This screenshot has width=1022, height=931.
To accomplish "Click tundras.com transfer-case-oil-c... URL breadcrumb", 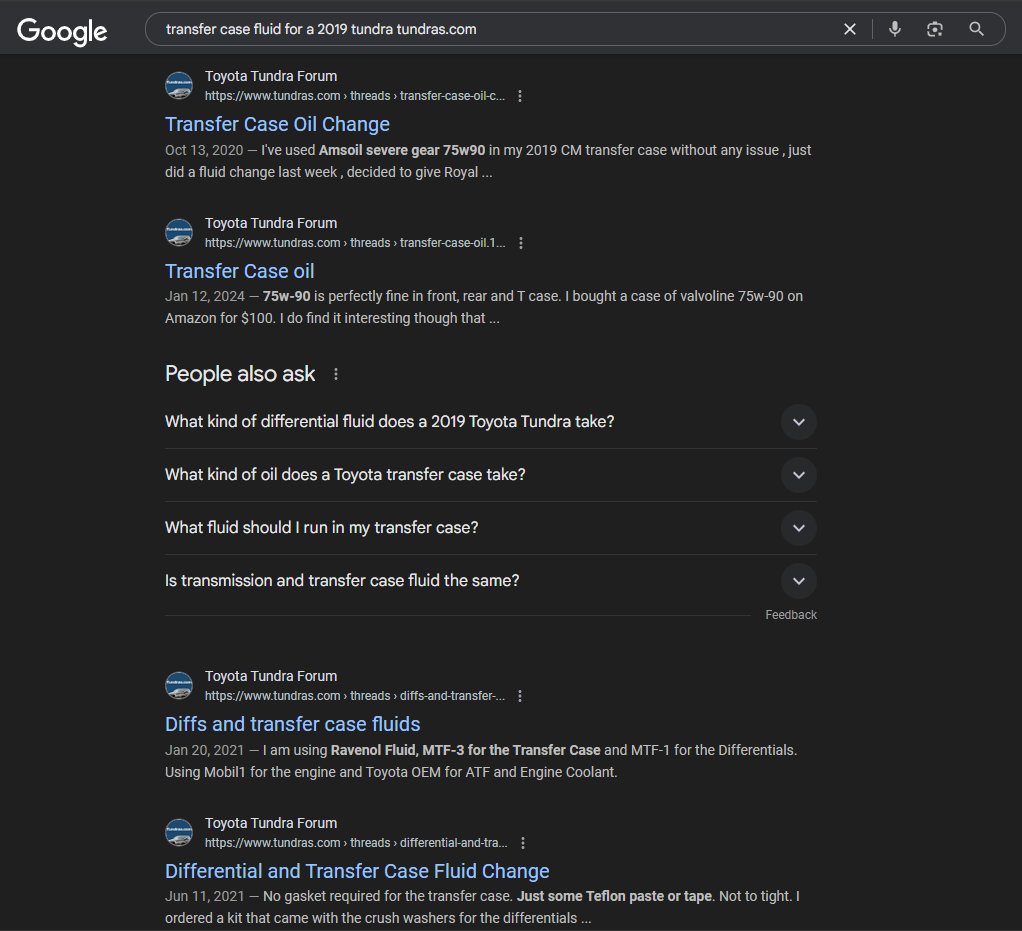I will (x=355, y=96).
